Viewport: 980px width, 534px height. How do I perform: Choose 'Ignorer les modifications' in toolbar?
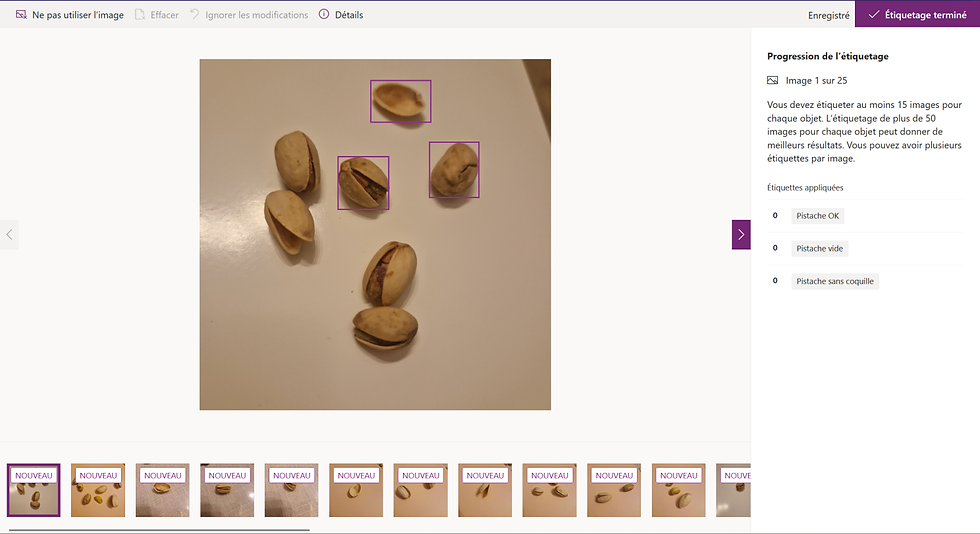click(x=257, y=14)
